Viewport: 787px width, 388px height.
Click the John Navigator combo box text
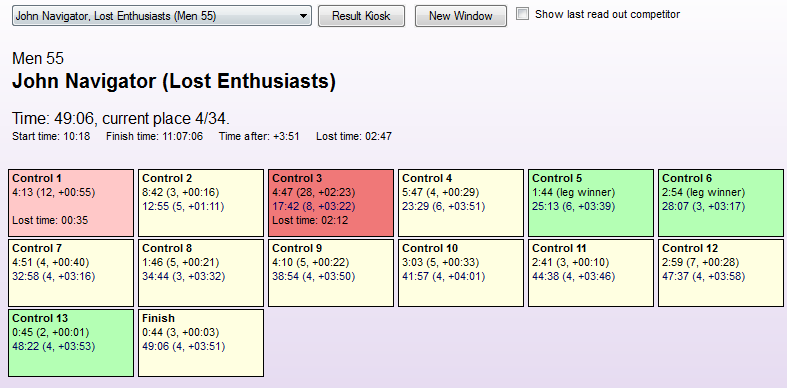point(116,16)
